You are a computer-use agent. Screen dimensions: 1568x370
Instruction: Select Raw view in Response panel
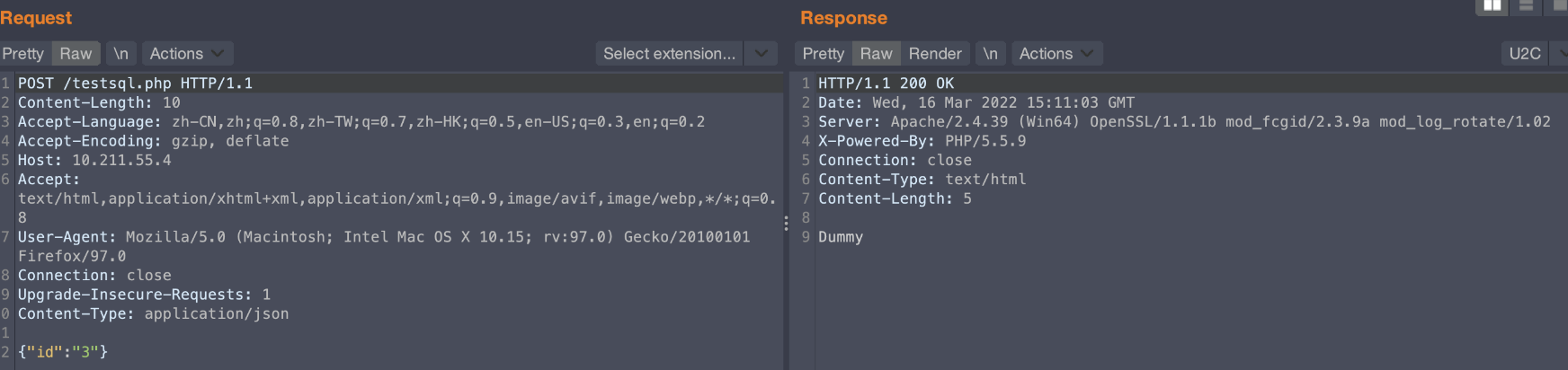(876, 54)
